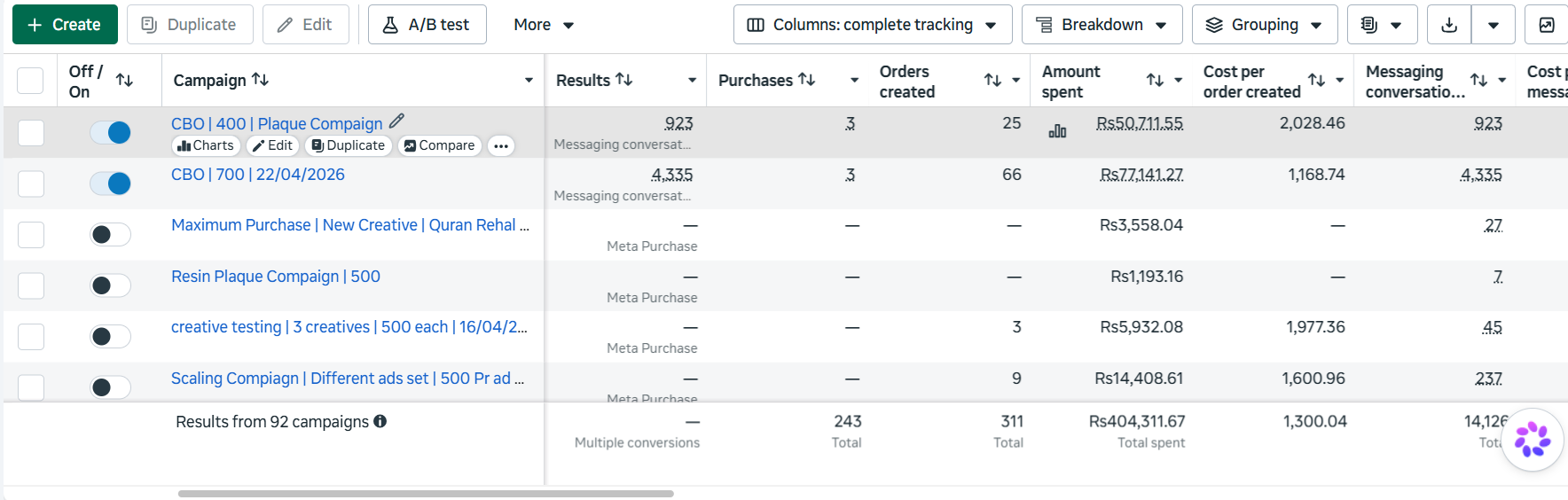This screenshot has height=500, width=1568.
Task: Open CBO | 700 | 22/04/2026 campaign link
Action: coord(258,175)
